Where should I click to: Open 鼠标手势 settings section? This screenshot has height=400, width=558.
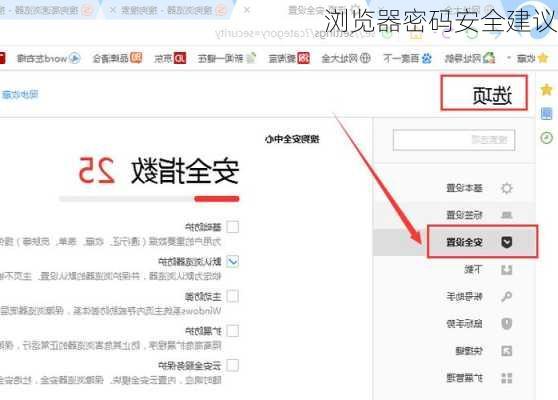tap(464, 323)
